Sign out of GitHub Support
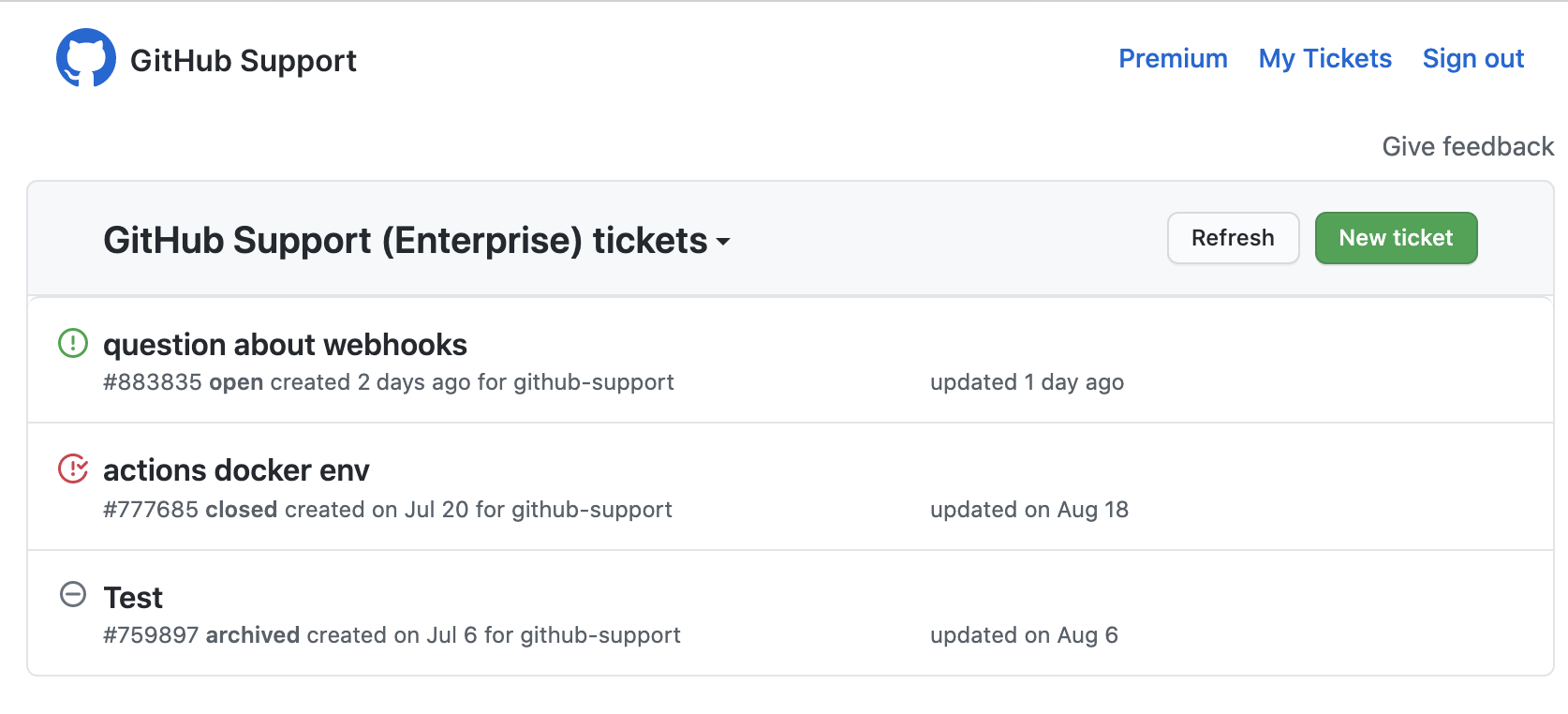Screen dimensions: 1568x714 pyautogui.click(x=1472, y=58)
